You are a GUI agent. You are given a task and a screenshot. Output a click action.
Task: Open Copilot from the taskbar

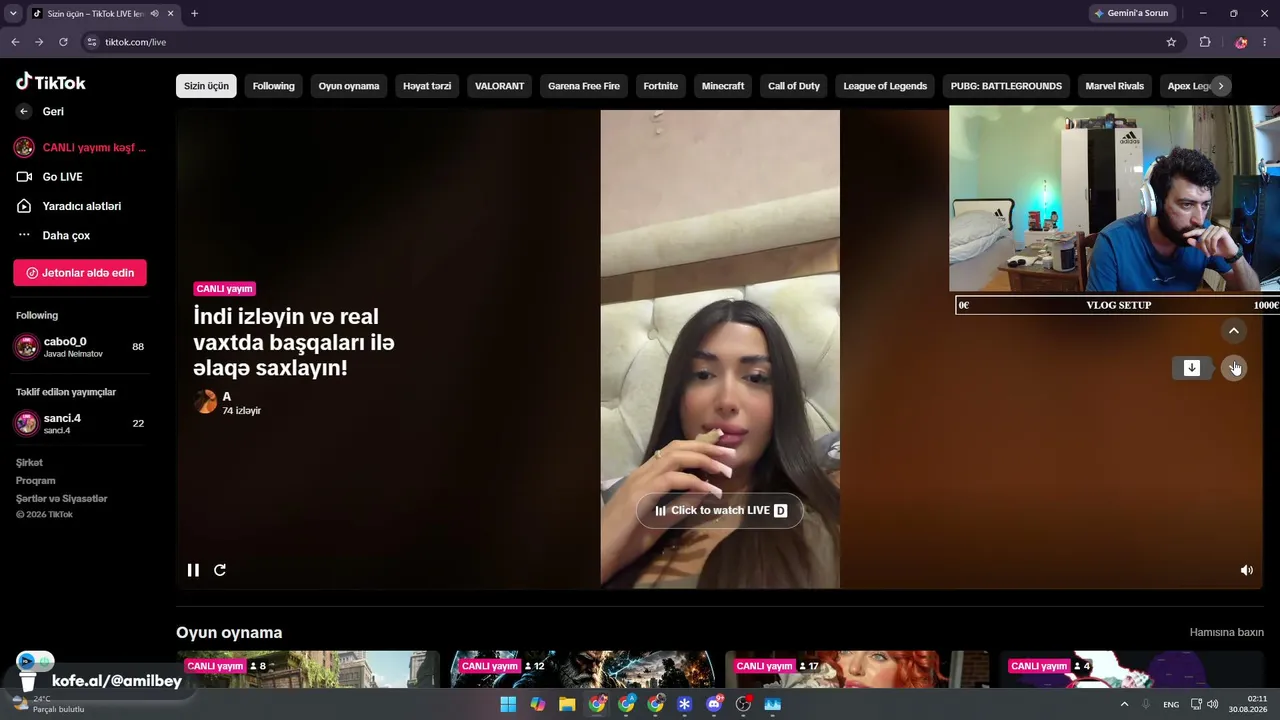pos(538,704)
